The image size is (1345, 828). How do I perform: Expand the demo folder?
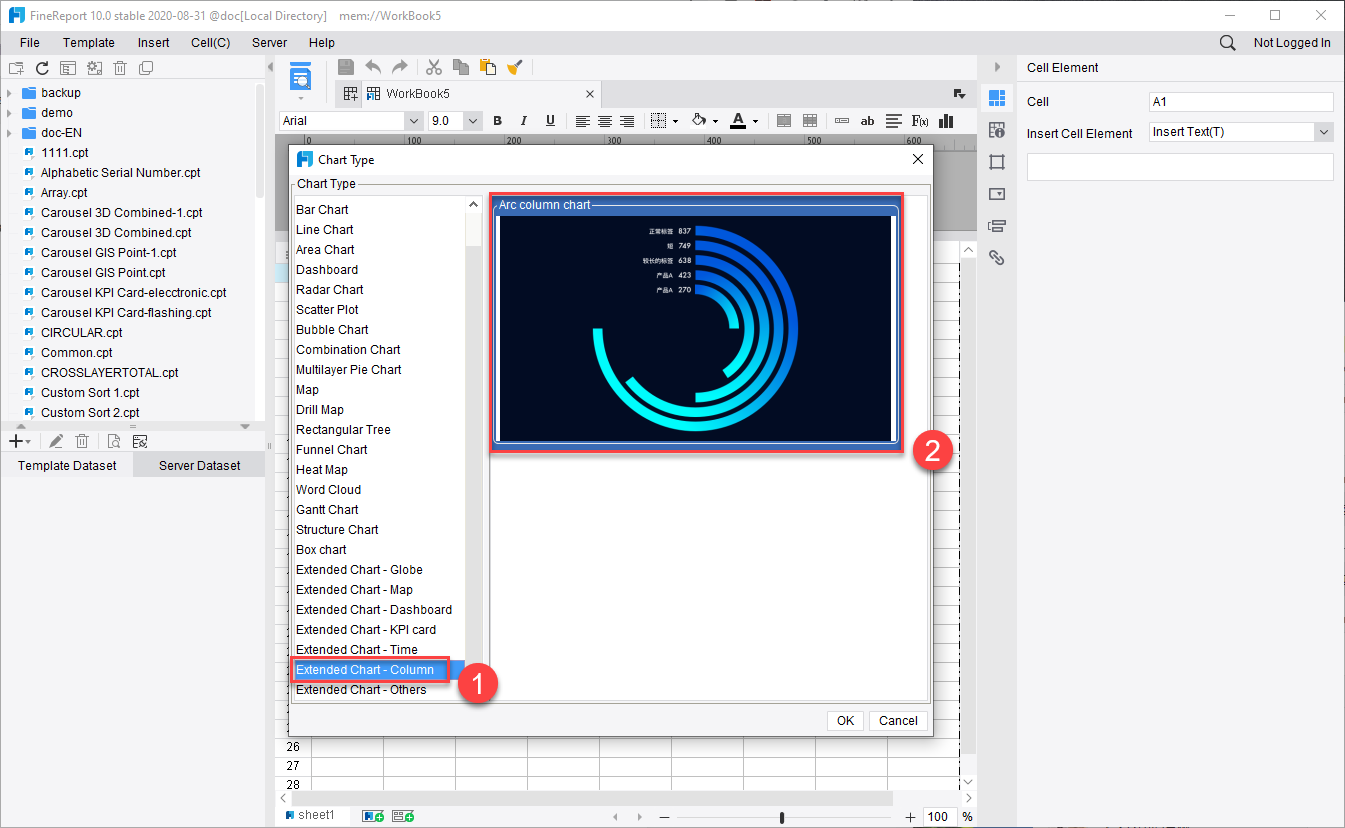pos(10,113)
